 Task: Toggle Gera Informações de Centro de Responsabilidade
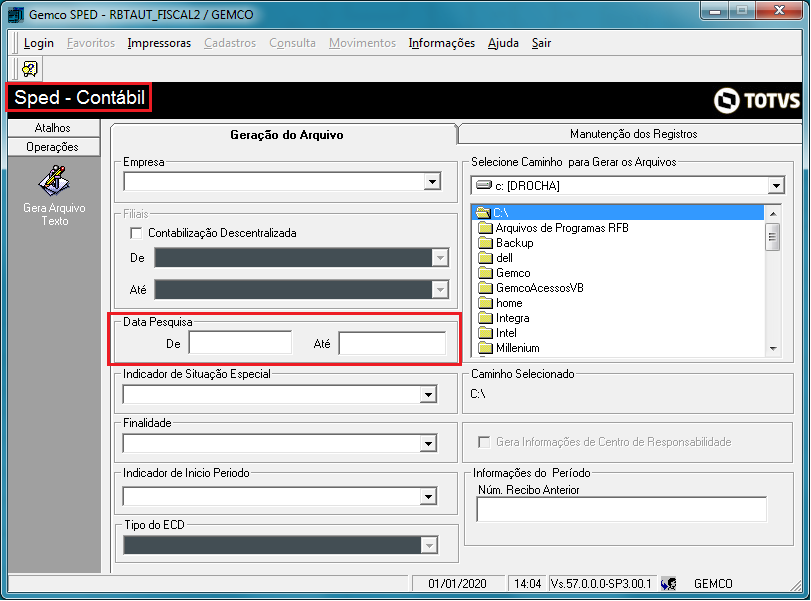tap(484, 442)
